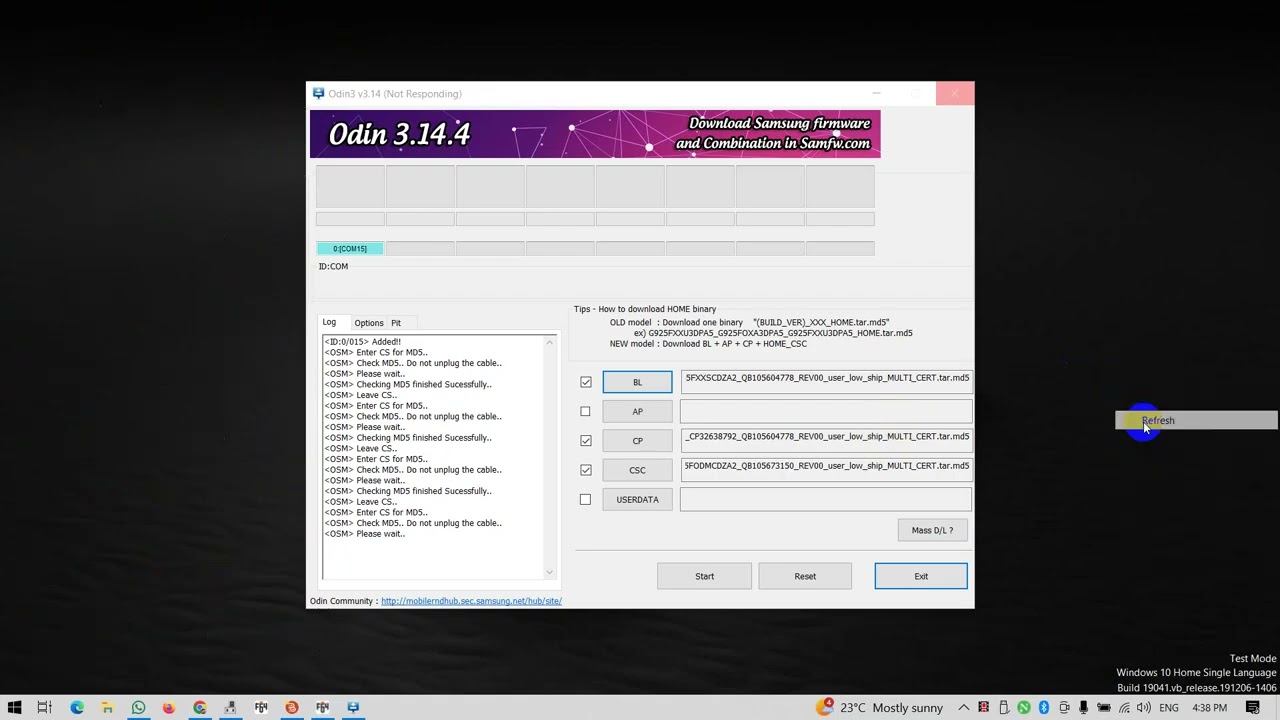Image resolution: width=1280 pixels, height=720 pixels.
Task: Open the battery status tray icon
Action: coord(1104,707)
